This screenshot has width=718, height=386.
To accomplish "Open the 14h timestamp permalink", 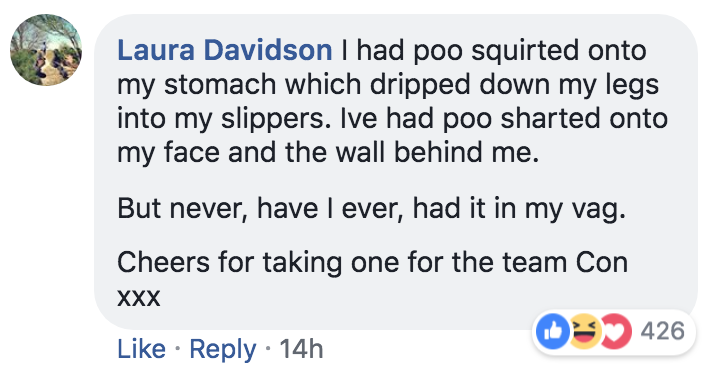I will pyautogui.click(x=301, y=349).
